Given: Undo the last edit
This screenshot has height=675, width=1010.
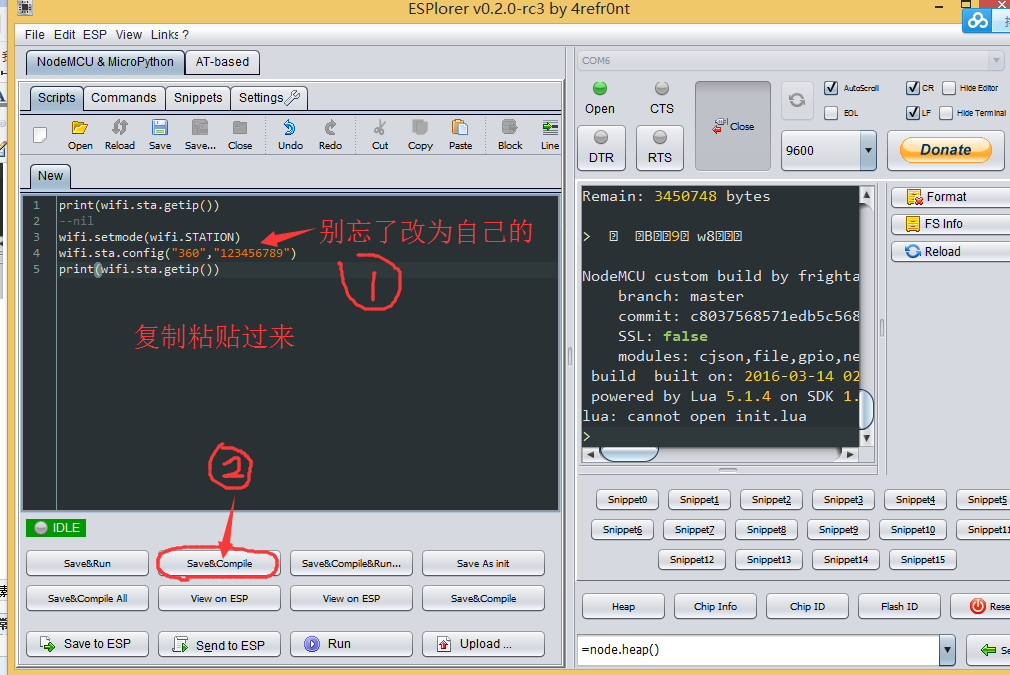Looking at the screenshot, I should coord(291,135).
